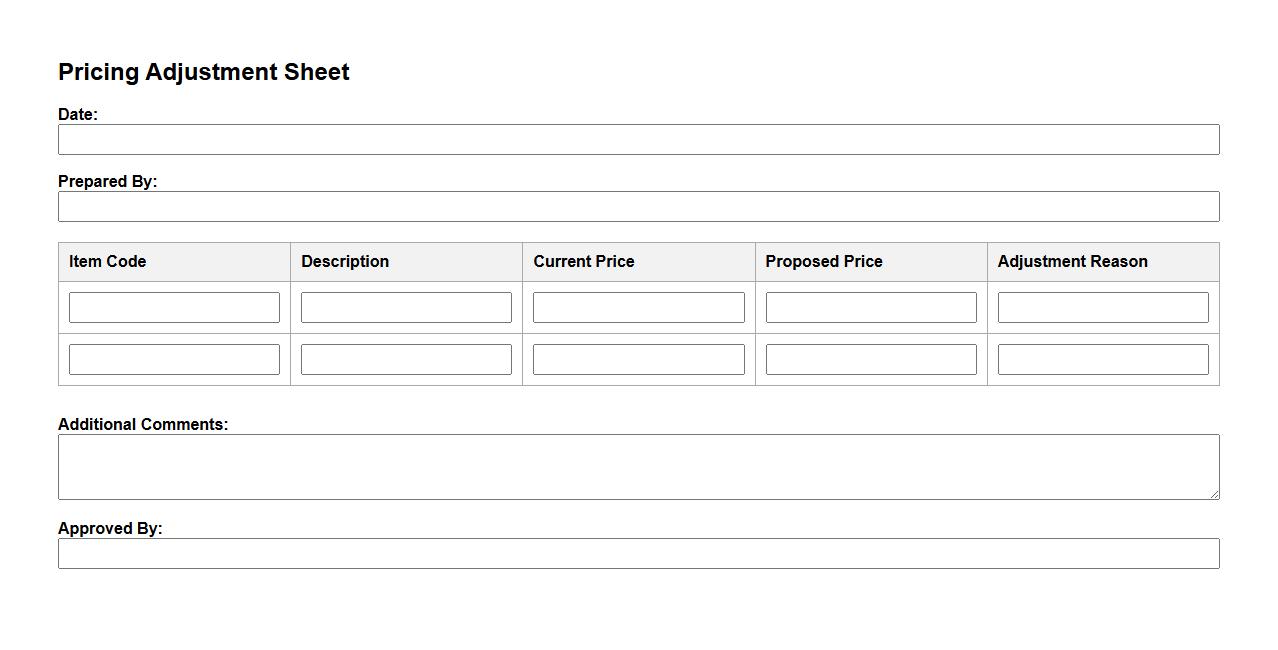
Task: Focus second row Proposed Price field
Action: pyautogui.click(x=870, y=360)
